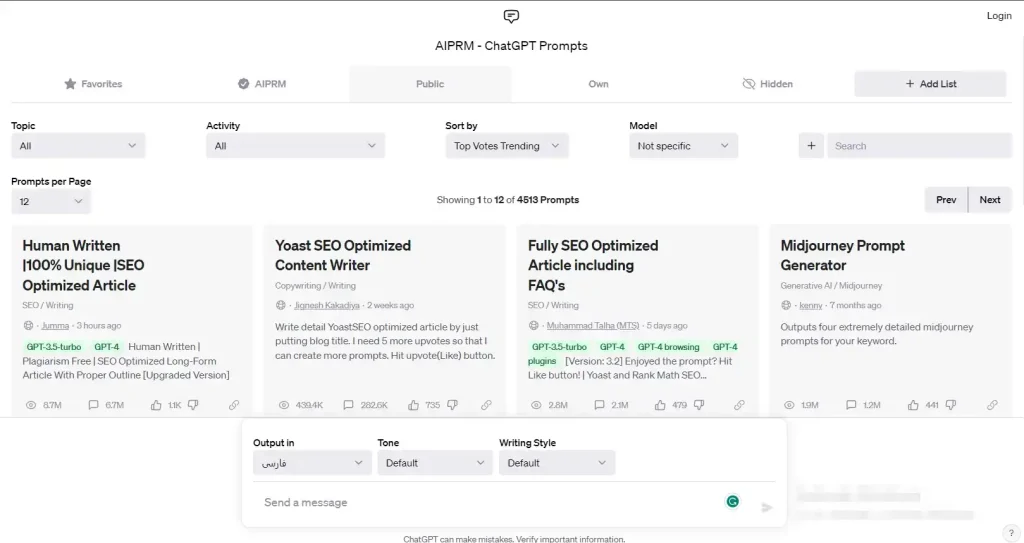Open the Midjourney Prompt Generator prompt
Viewport: 1024px width, 543px height.
click(x=842, y=255)
